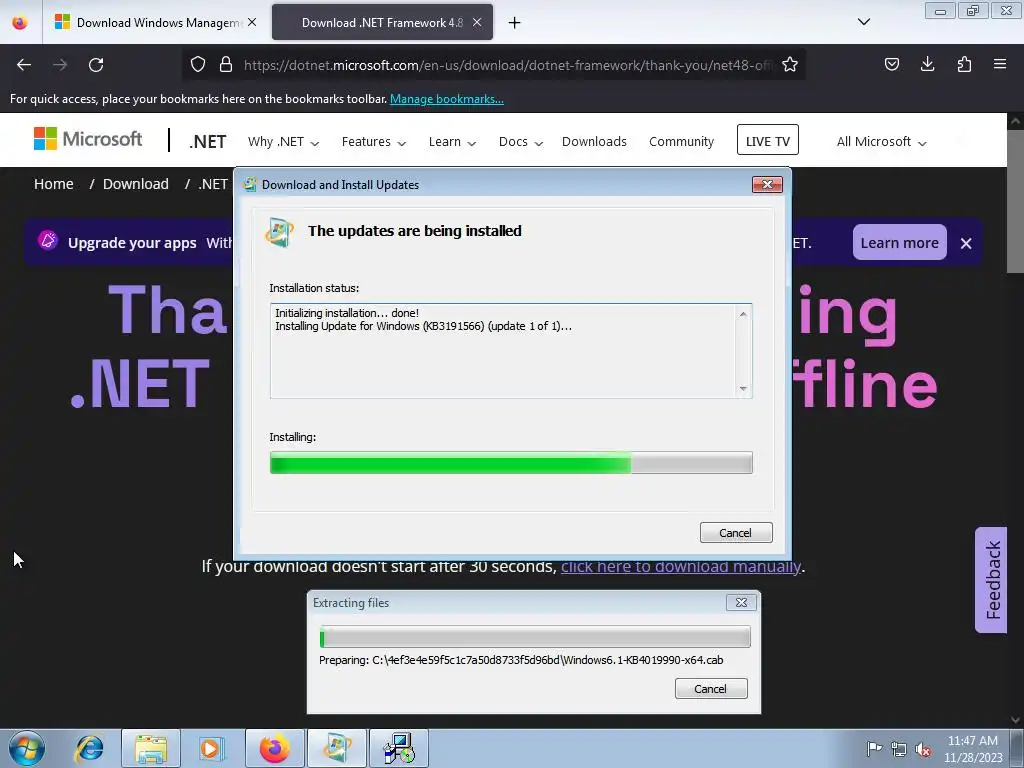Click the Microsoft logo

[88, 138]
